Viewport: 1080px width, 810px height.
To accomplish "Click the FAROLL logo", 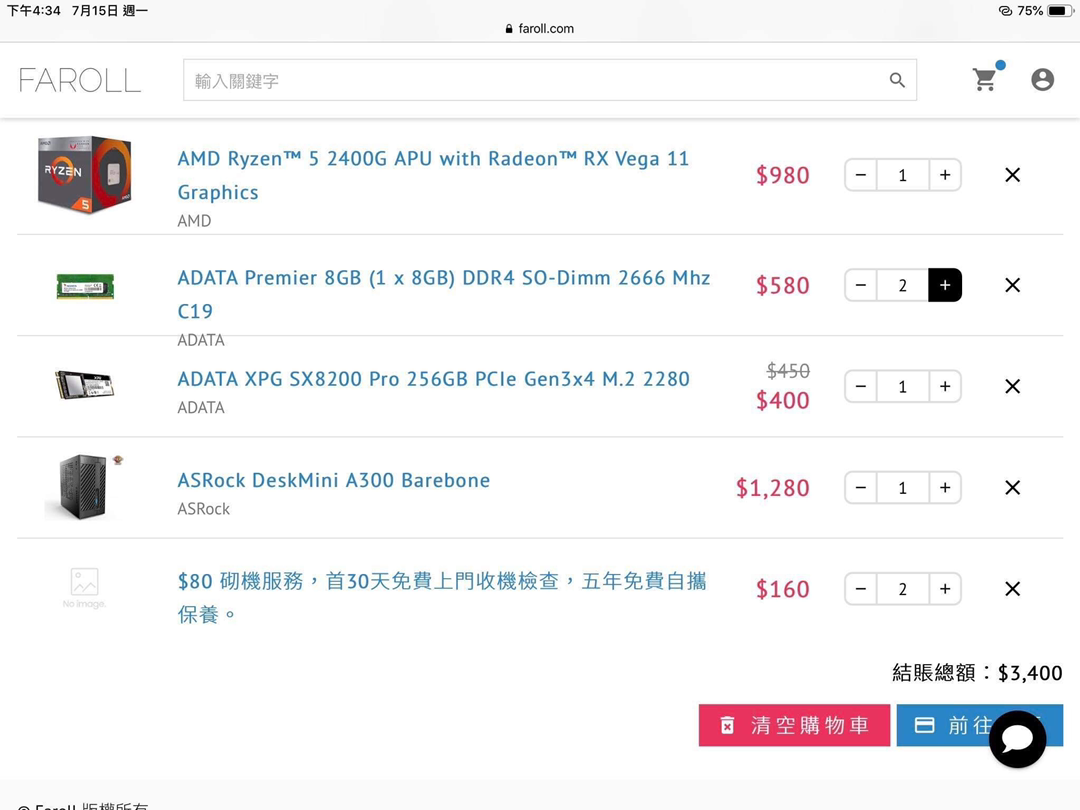I will tap(80, 80).
